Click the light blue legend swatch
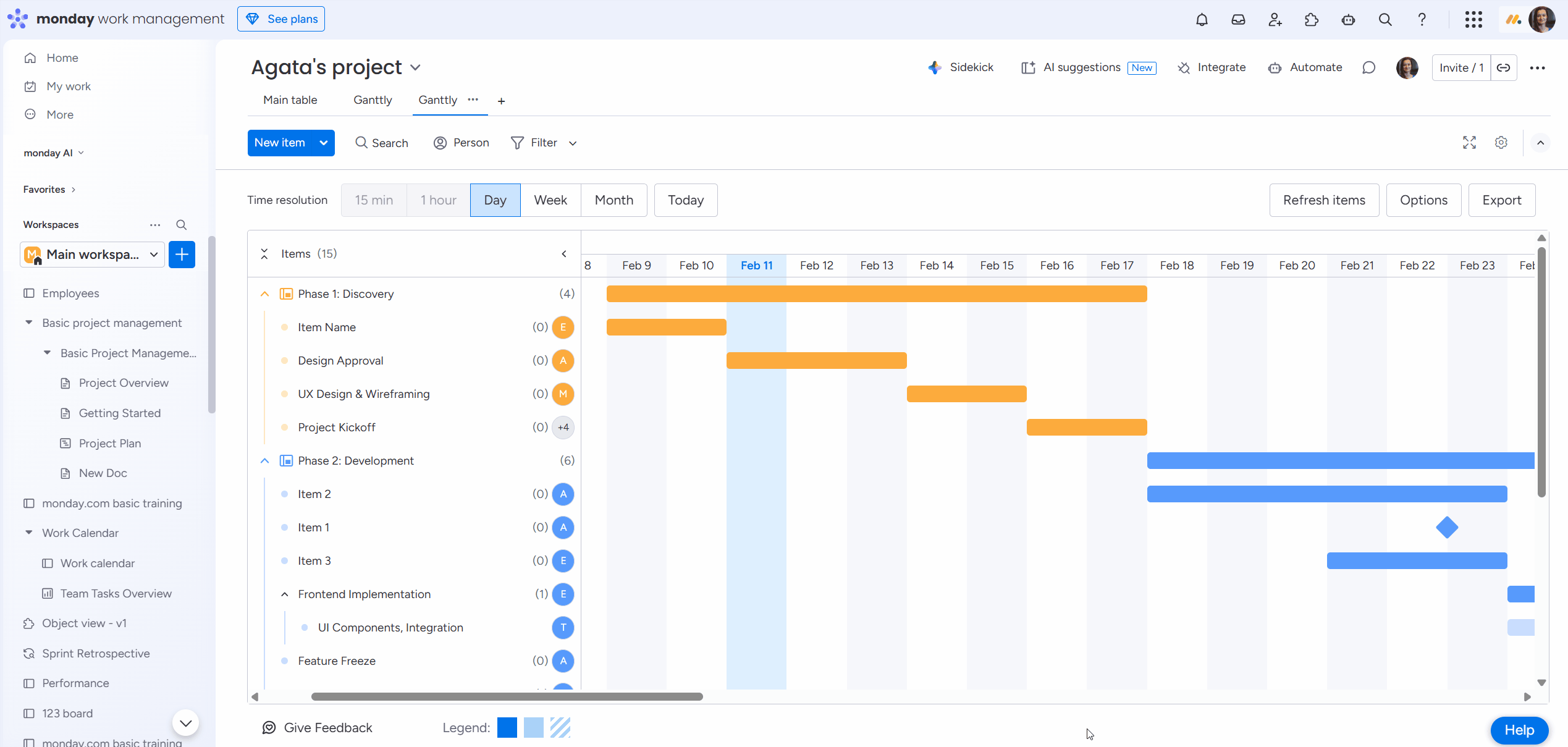This screenshot has height=747, width=1568. (534, 728)
